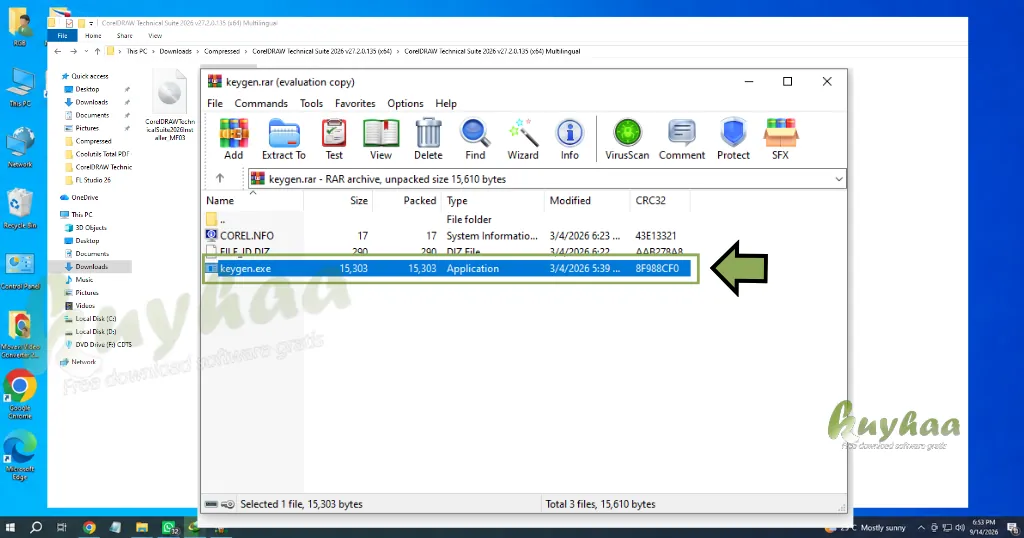The width and height of the screenshot is (1024, 538).
Task: Click the drive icons in WinRAR status bar
Action: pos(219,504)
